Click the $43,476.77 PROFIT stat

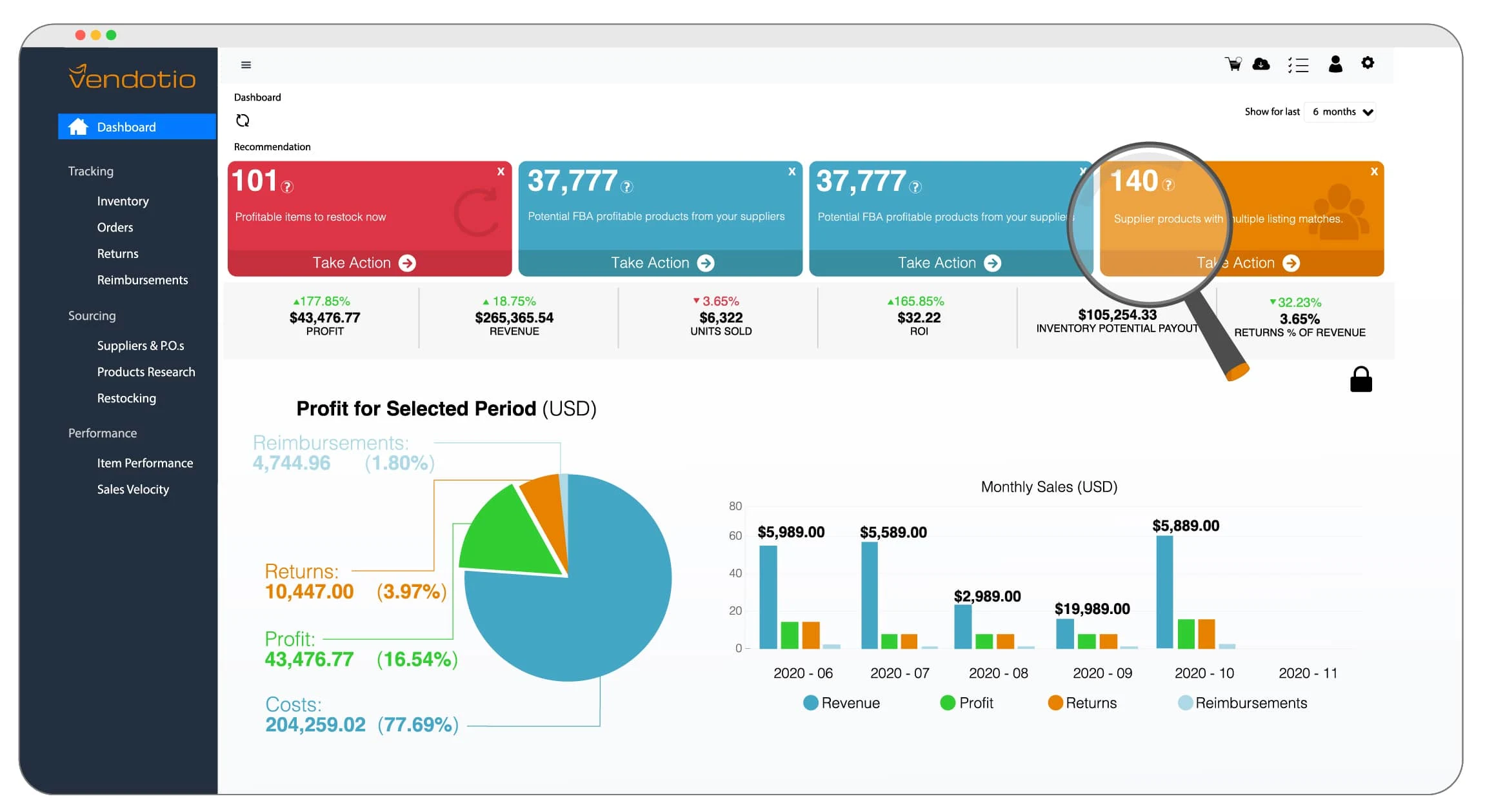point(324,317)
